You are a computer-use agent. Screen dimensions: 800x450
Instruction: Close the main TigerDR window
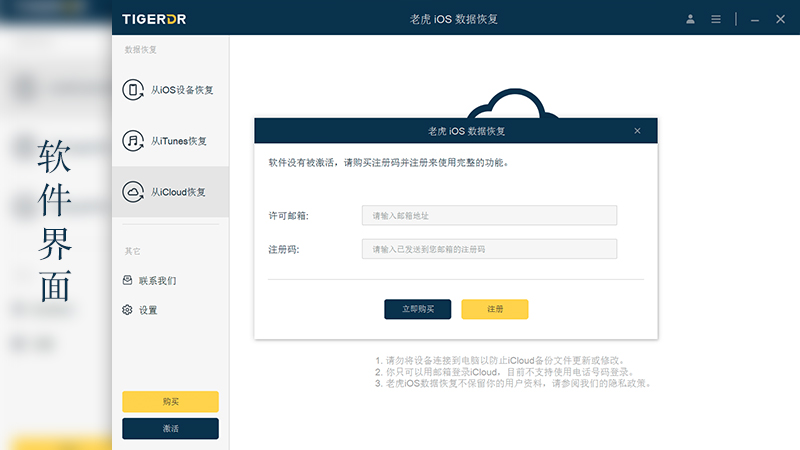pos(780,19)
